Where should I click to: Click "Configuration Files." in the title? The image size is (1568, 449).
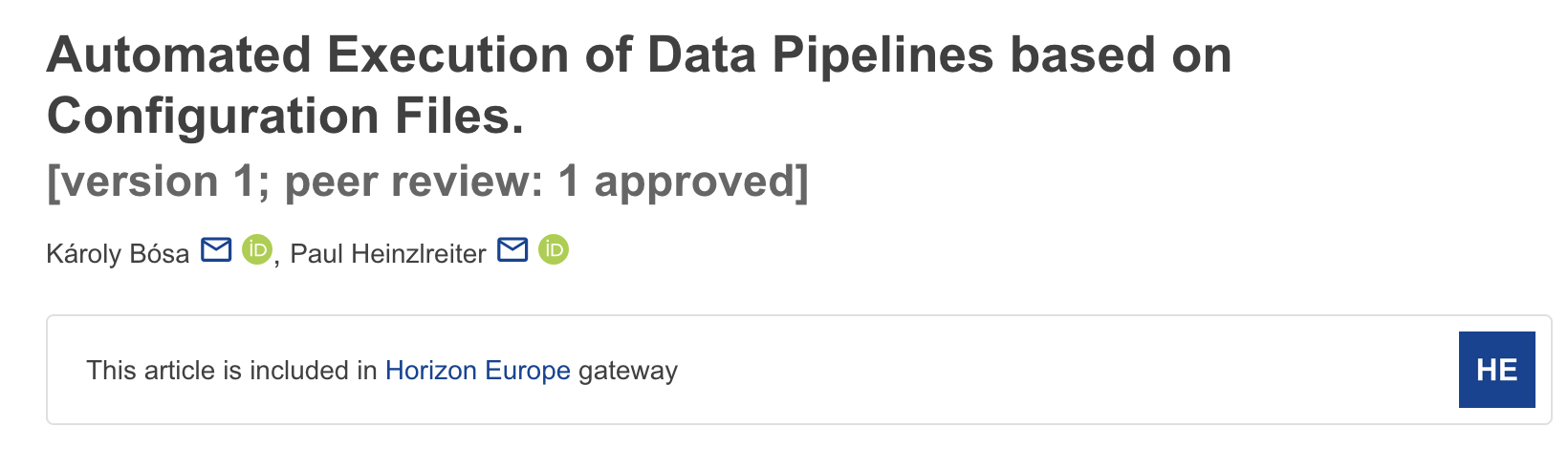(x=285, y=117)
